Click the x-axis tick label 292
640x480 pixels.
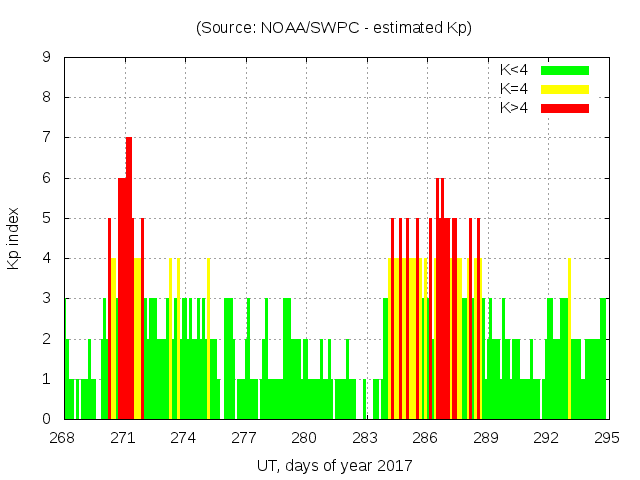[546, 438]
